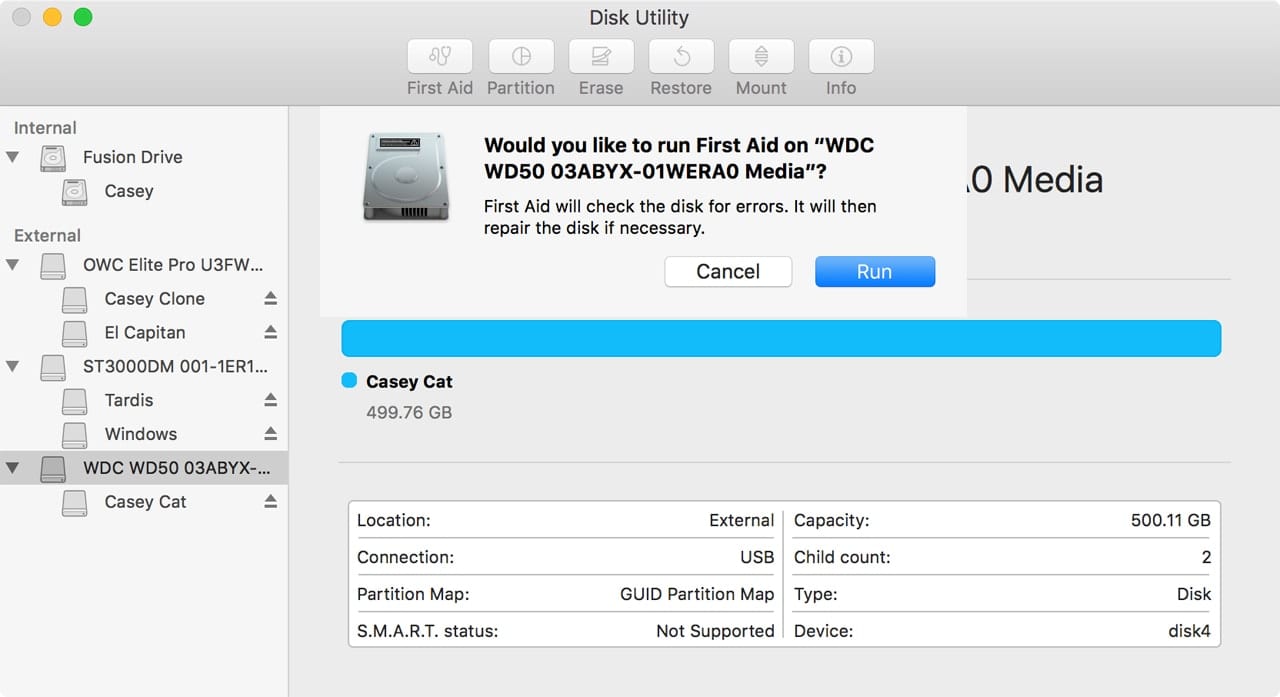Click Run to start First Aid
The width and height of the screenshot is (1280, 697).
[x=874, y=272]
